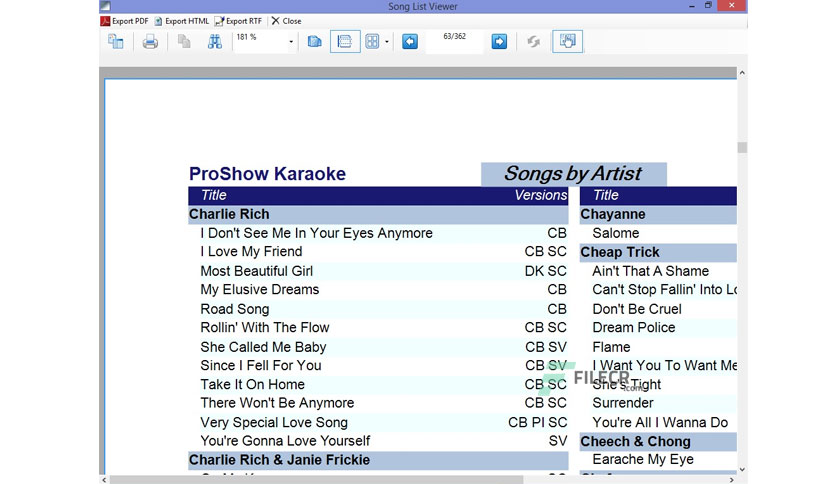Toggle continuous page view mode
The image size is (836, 484).
345,42
